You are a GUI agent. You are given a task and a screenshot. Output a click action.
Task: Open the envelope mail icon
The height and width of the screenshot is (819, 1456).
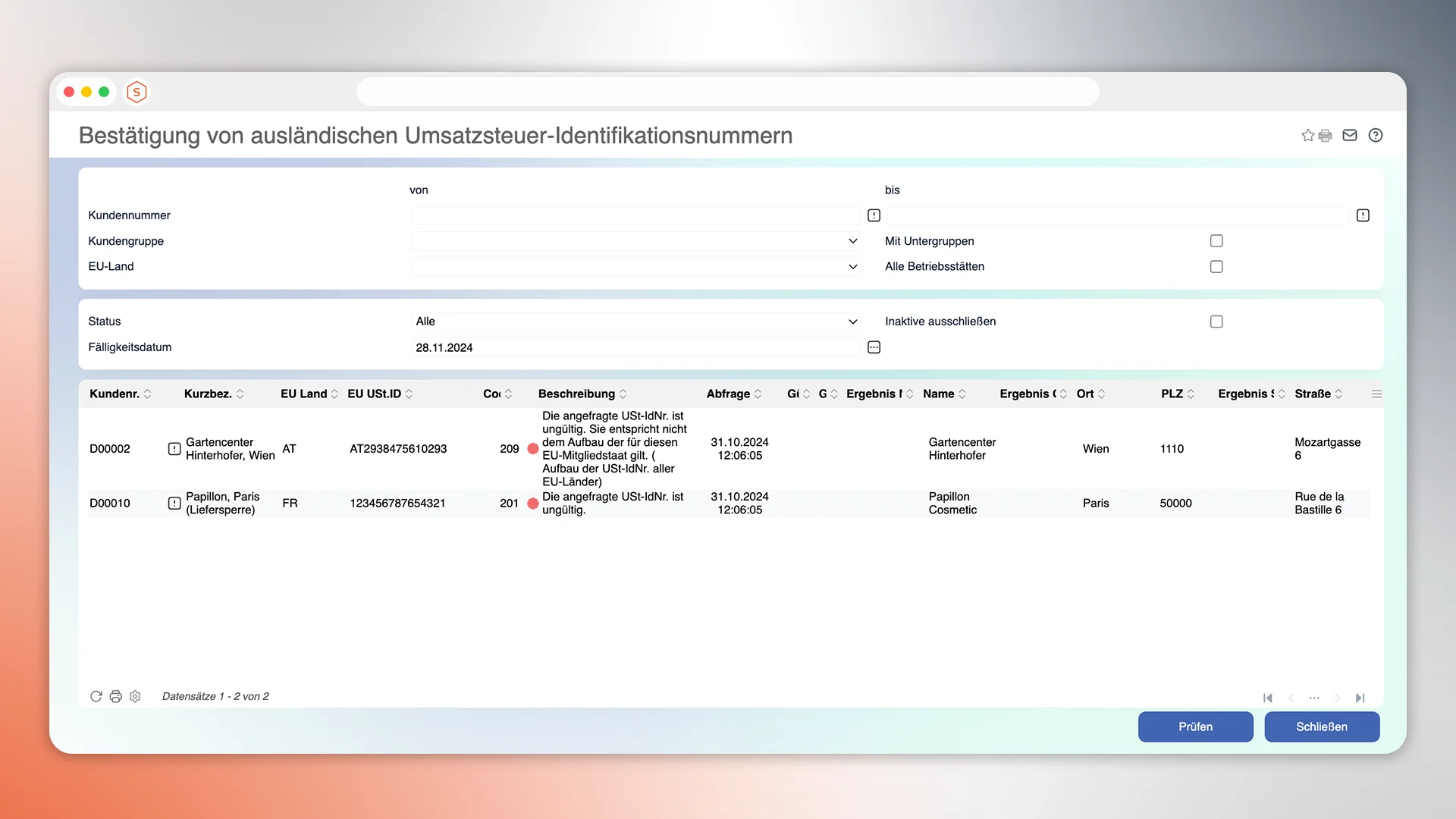pos(1350,135)
